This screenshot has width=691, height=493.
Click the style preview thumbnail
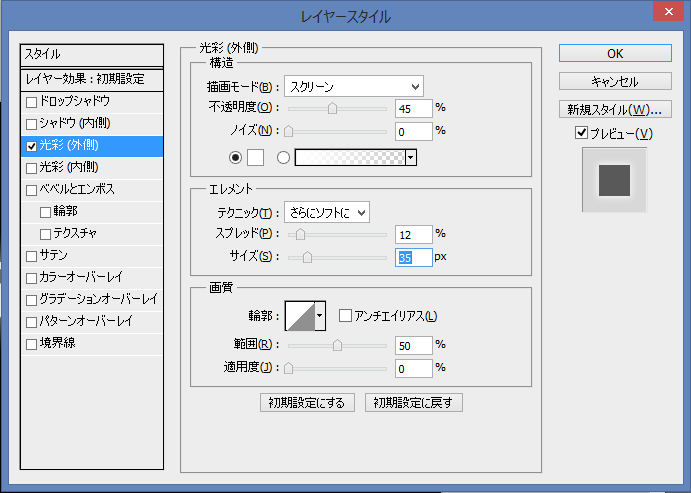[x=614, y=181]
